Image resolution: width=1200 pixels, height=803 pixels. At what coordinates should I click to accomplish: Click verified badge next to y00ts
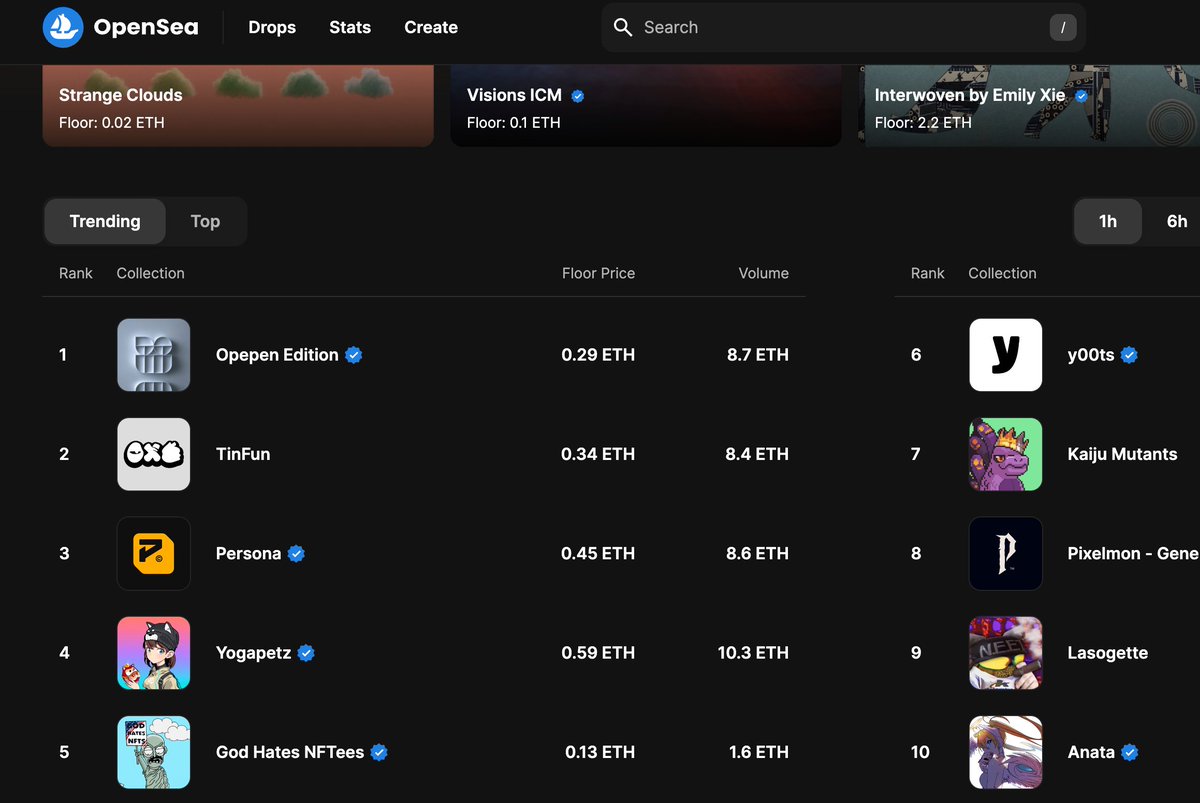tap(1129, 355)
